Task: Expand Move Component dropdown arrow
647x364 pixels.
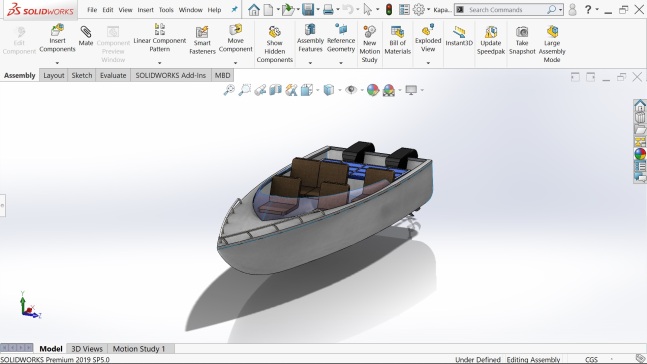Action: (236, 63)
